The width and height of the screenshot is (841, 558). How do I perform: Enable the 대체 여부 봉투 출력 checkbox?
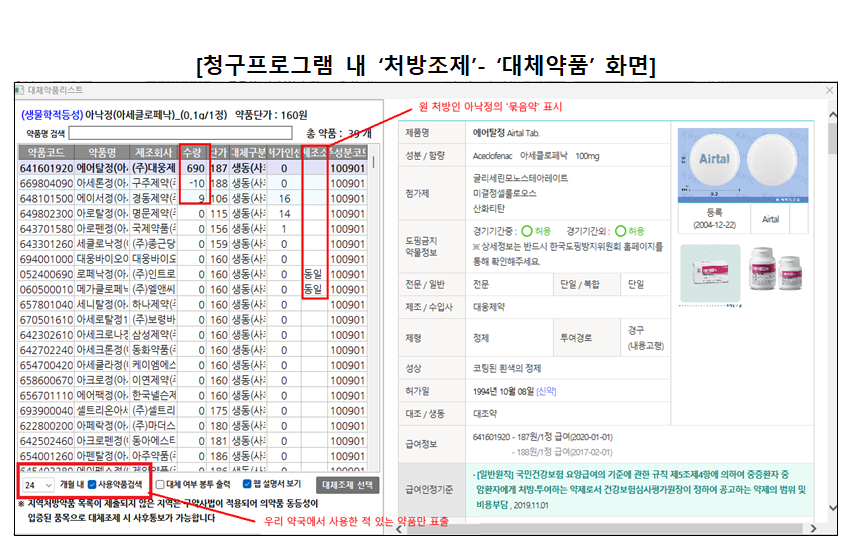pos(161,484)
